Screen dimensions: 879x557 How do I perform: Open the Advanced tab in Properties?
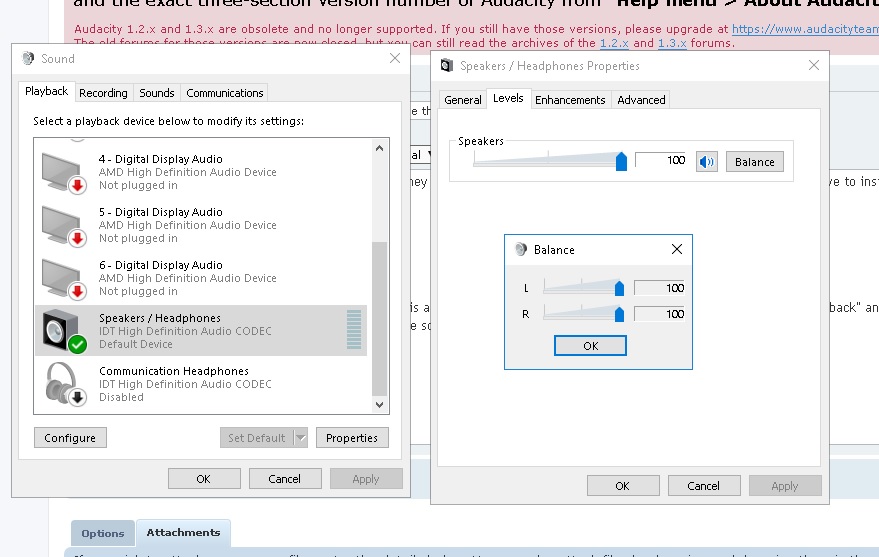(641, 100)
